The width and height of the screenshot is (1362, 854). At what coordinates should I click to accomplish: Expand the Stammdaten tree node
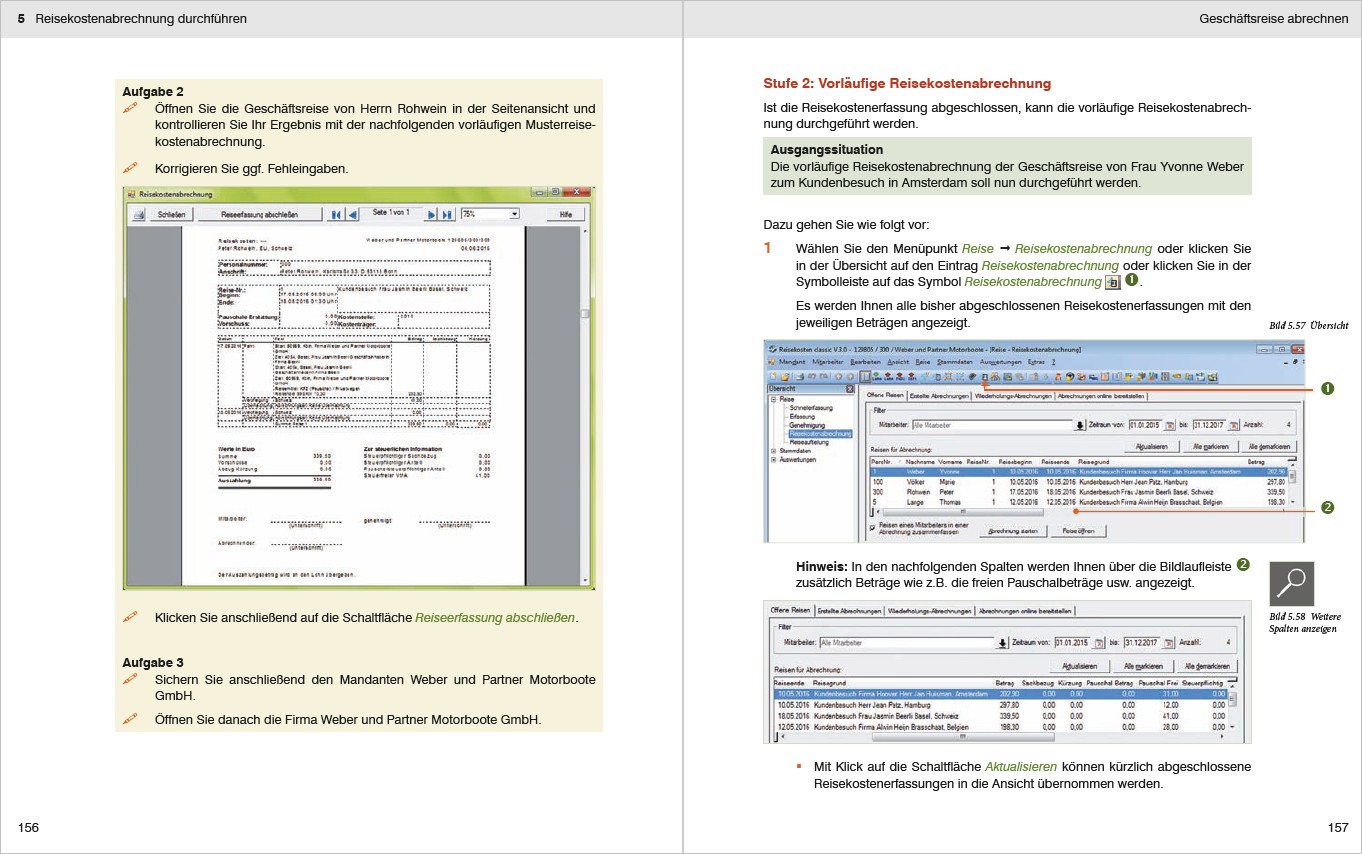773,451
